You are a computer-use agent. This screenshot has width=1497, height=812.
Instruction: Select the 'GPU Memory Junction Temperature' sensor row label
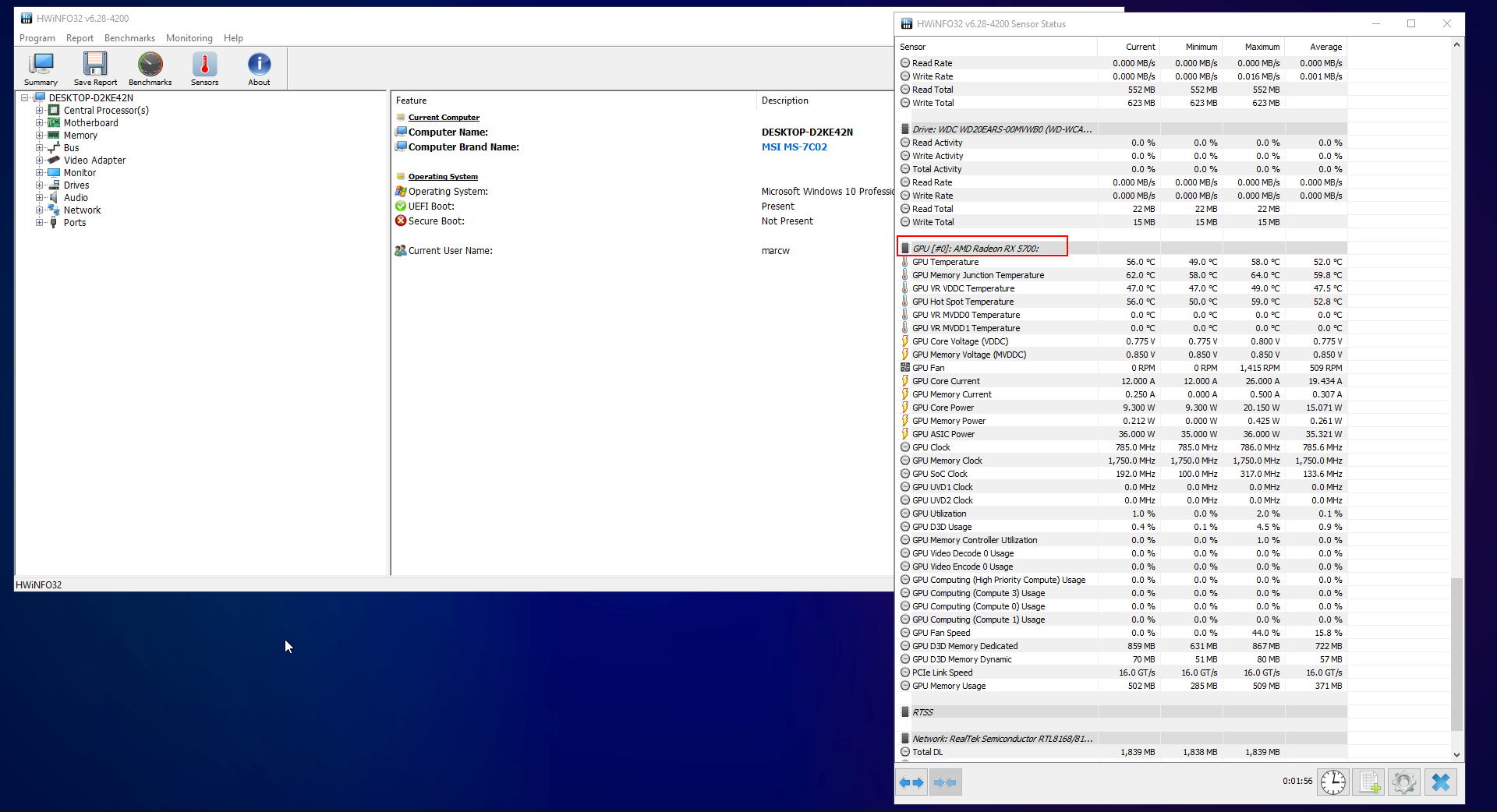coord(978,275)
